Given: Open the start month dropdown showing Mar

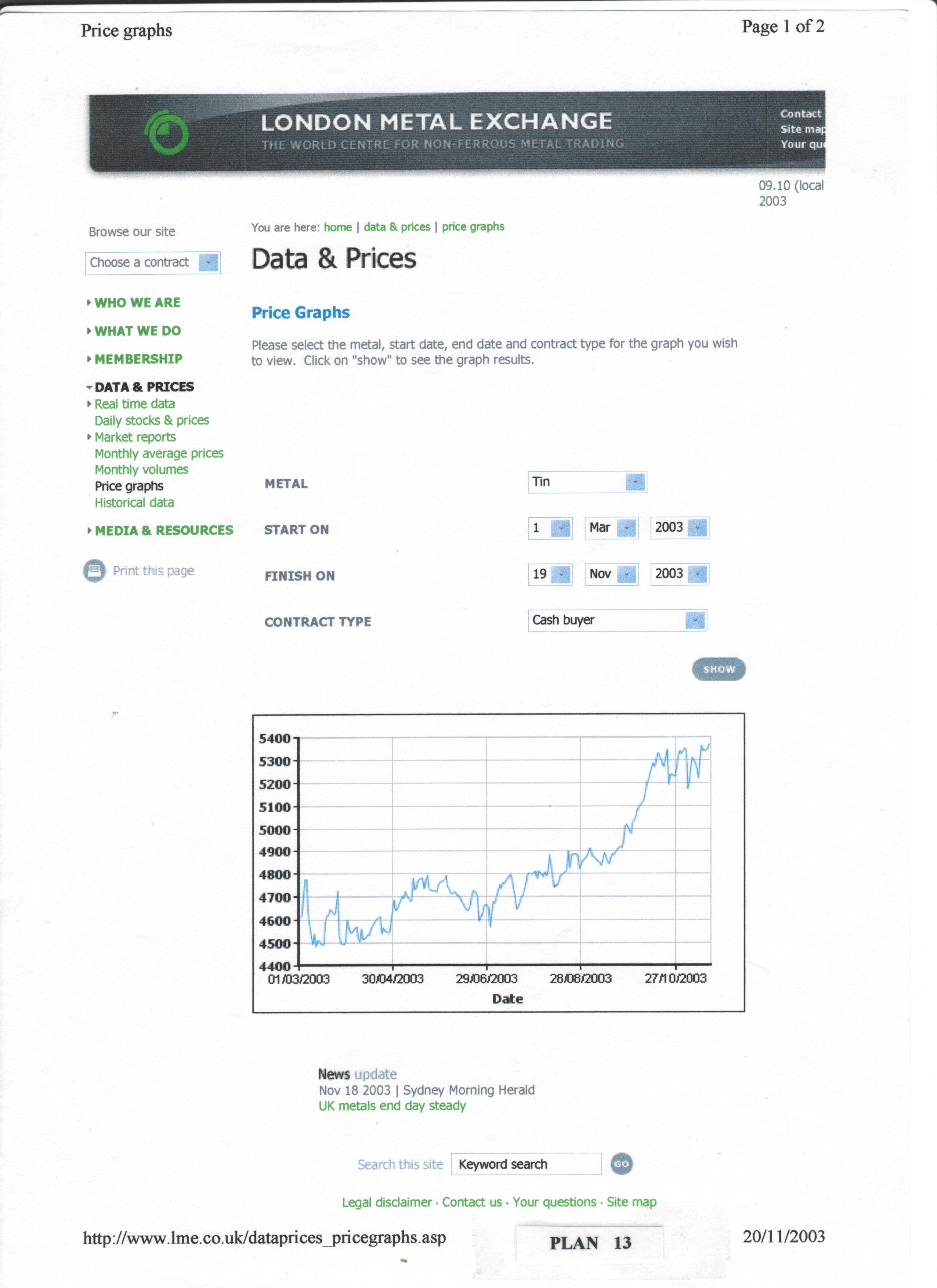Looking at the screenshot, I should 626,528.
